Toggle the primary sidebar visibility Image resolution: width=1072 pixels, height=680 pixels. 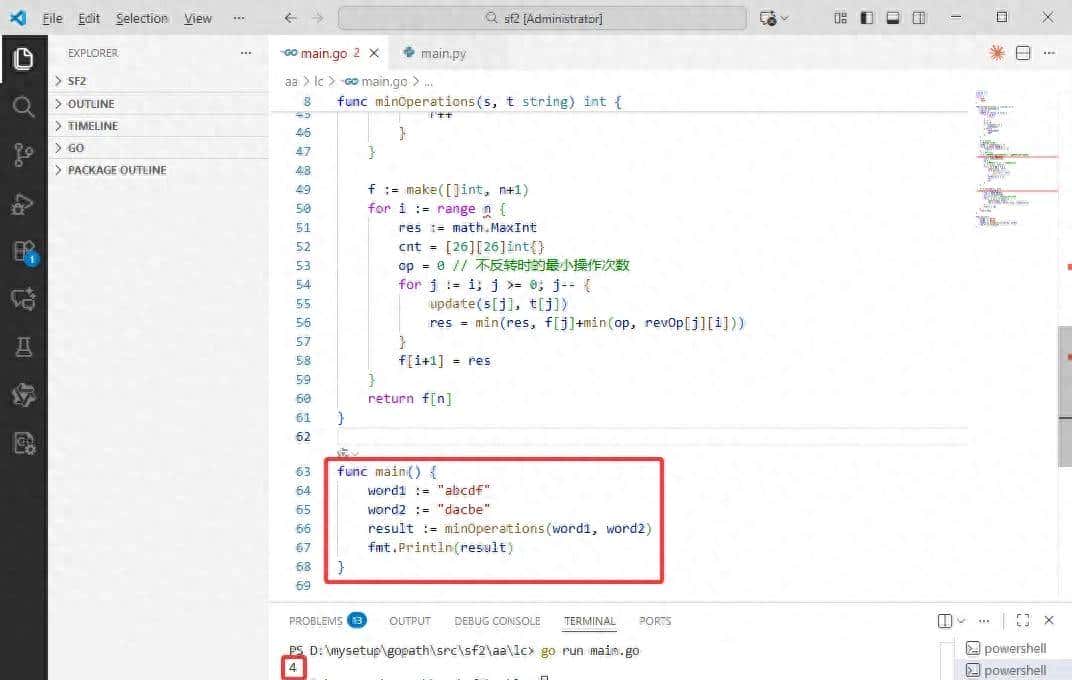point(867,18)
